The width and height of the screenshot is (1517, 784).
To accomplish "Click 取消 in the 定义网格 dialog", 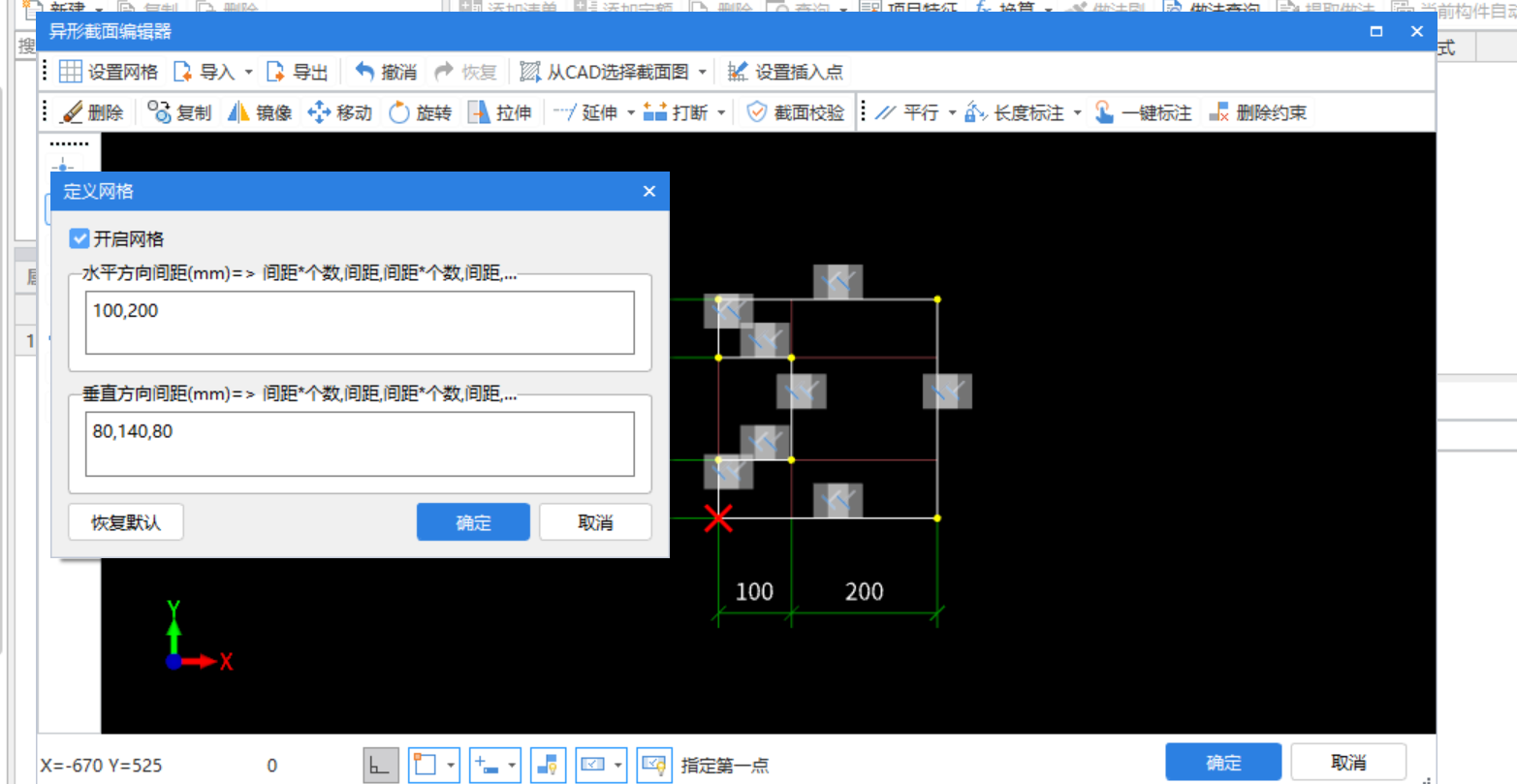I will 595,522.
